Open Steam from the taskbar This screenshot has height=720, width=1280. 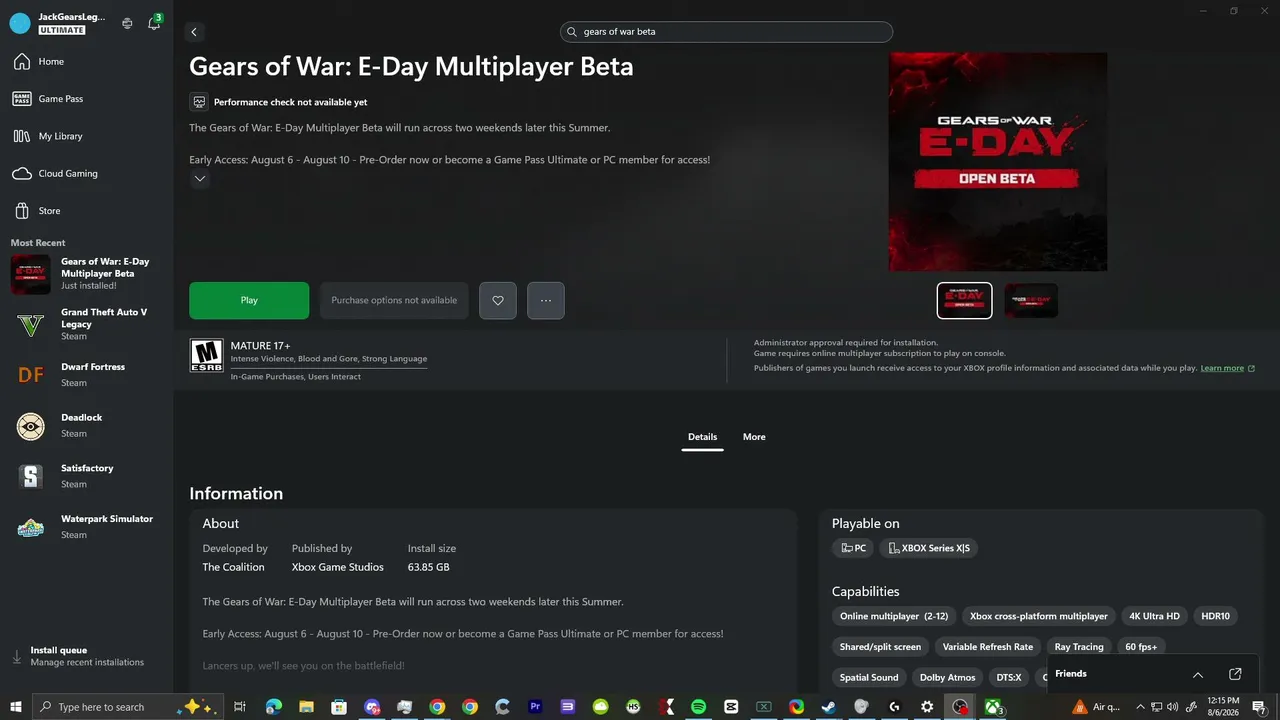click(x=829, y=707)
